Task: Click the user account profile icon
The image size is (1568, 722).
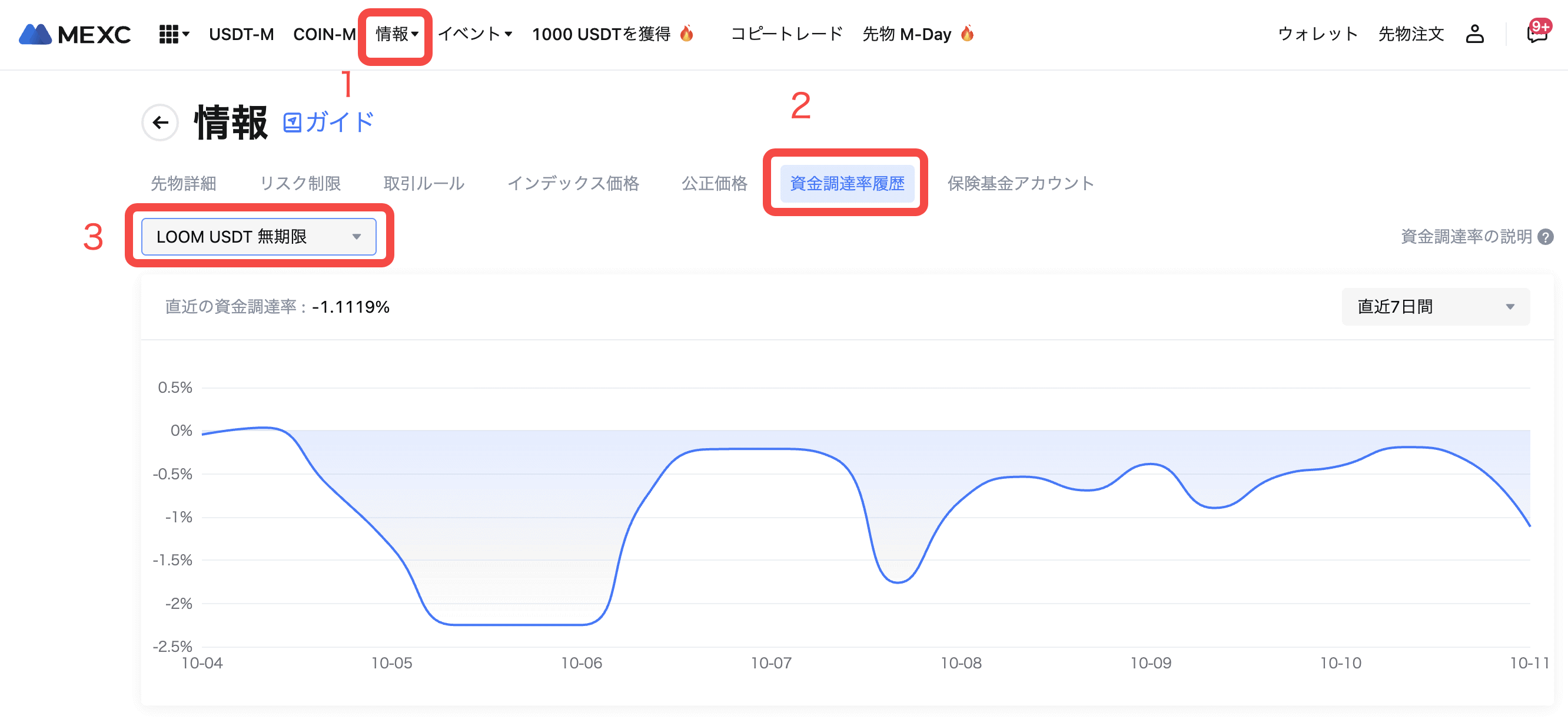Action: pyautogui.click(x=1474, y=34)
